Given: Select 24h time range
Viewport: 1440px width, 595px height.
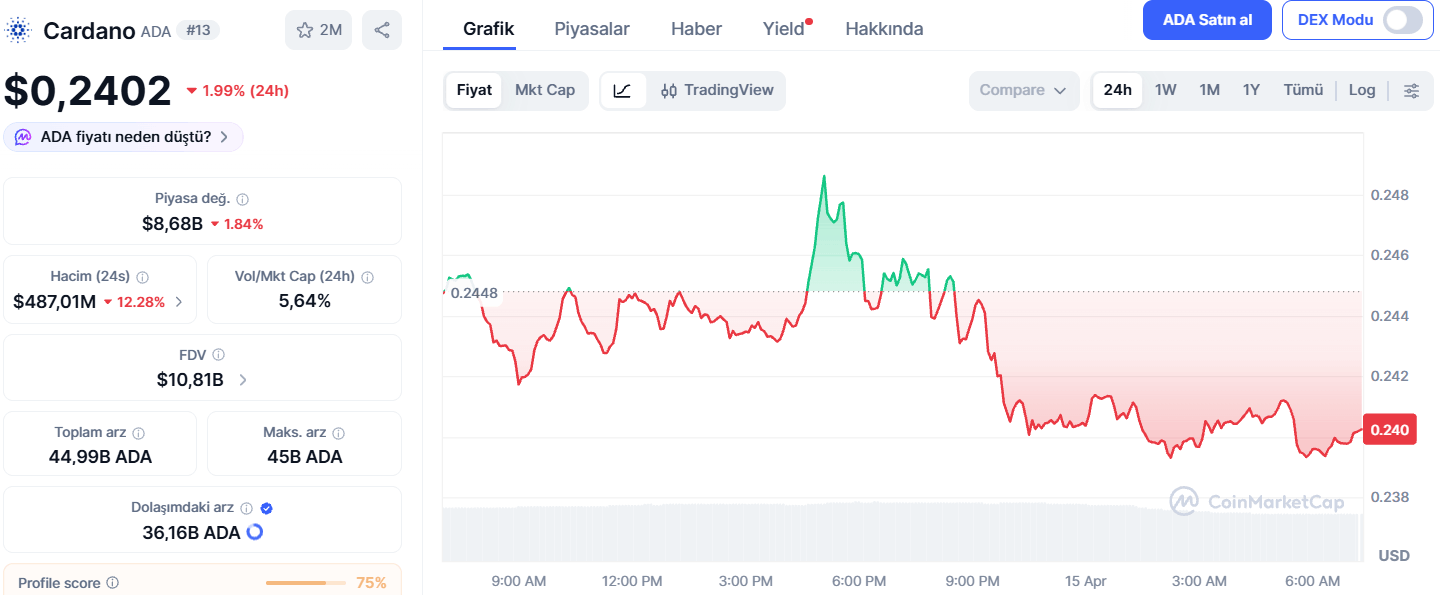Looking at the screenshot, I should pyautogui.click(x=1117, y=90).
